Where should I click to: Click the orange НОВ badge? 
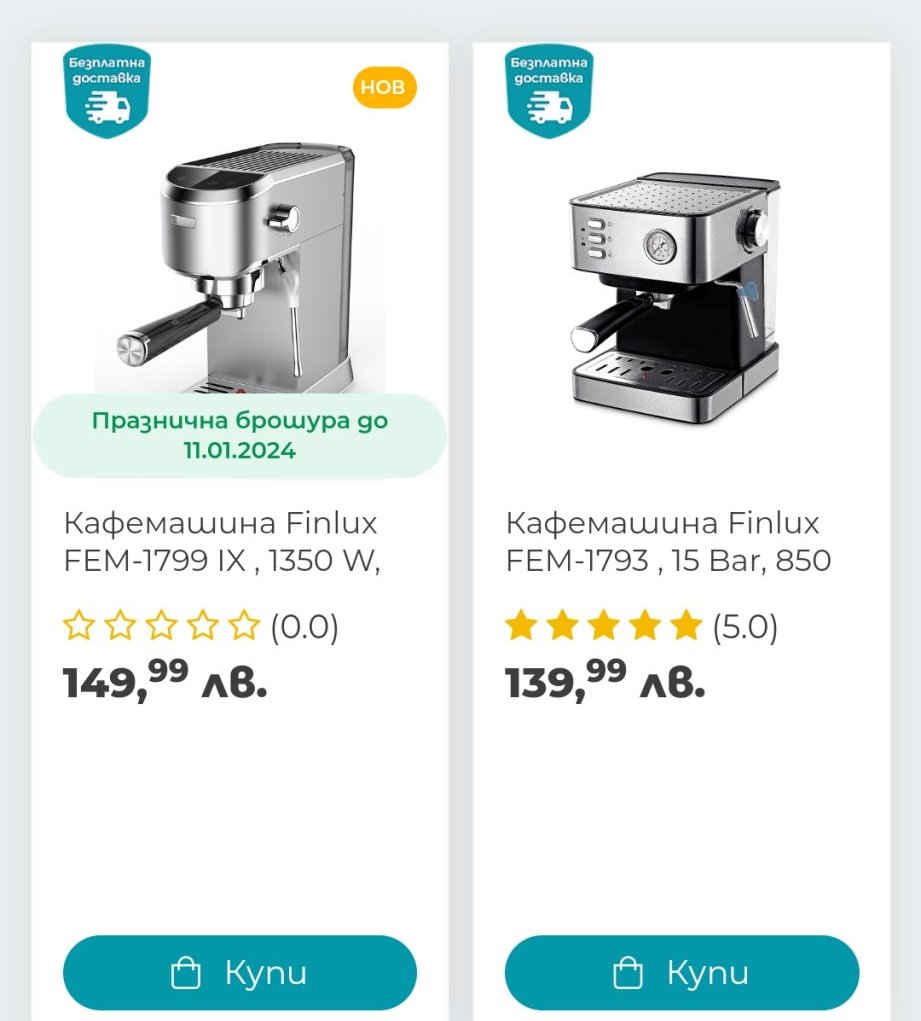point(384,87)
